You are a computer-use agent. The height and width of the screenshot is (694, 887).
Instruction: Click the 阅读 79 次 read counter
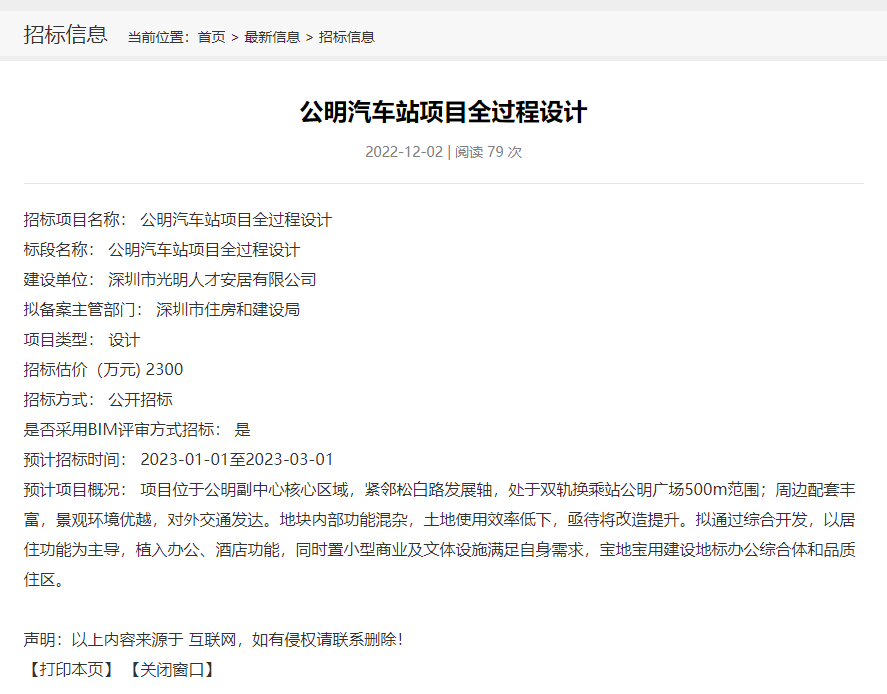[488, 152]
